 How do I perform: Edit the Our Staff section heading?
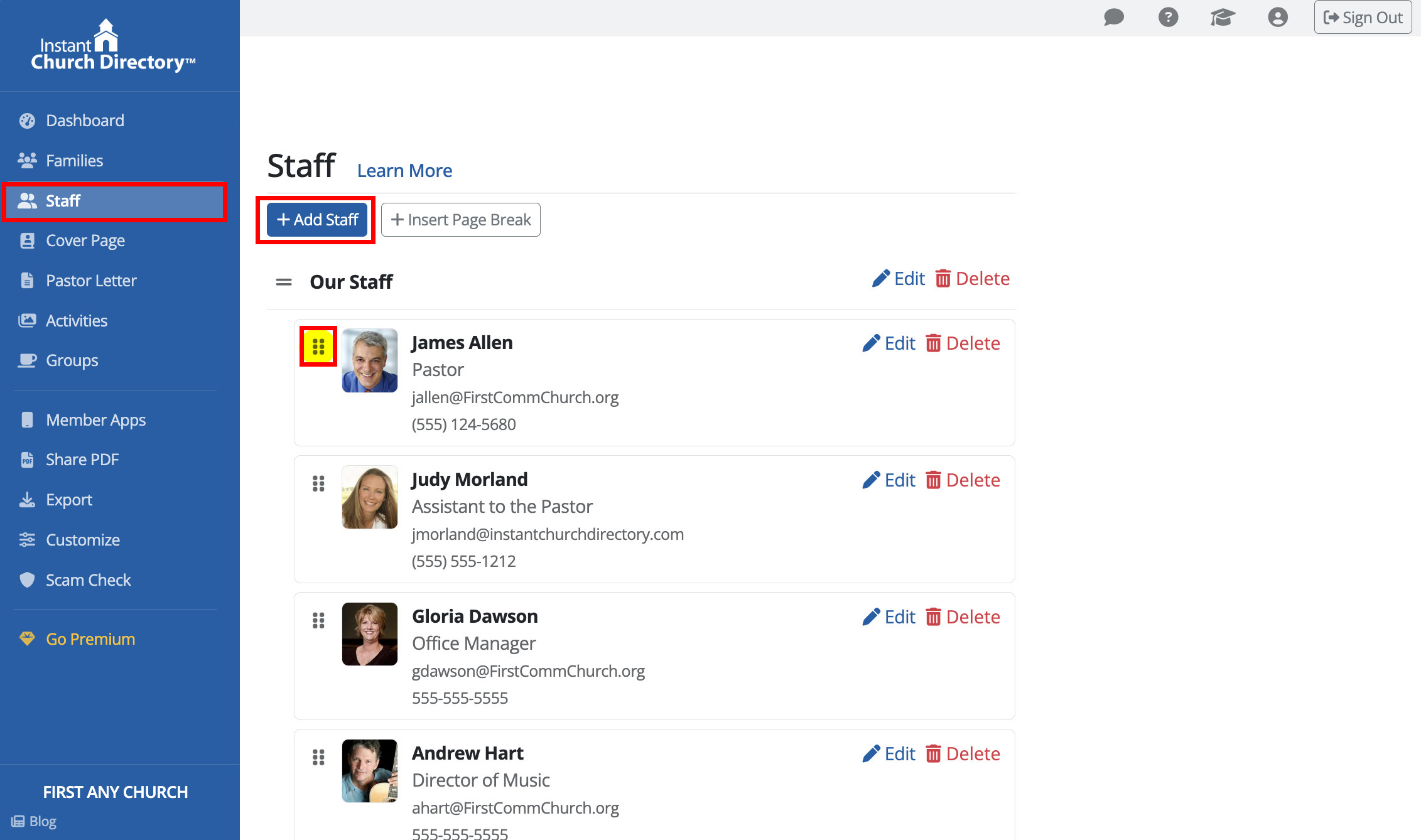click(899, 279)
